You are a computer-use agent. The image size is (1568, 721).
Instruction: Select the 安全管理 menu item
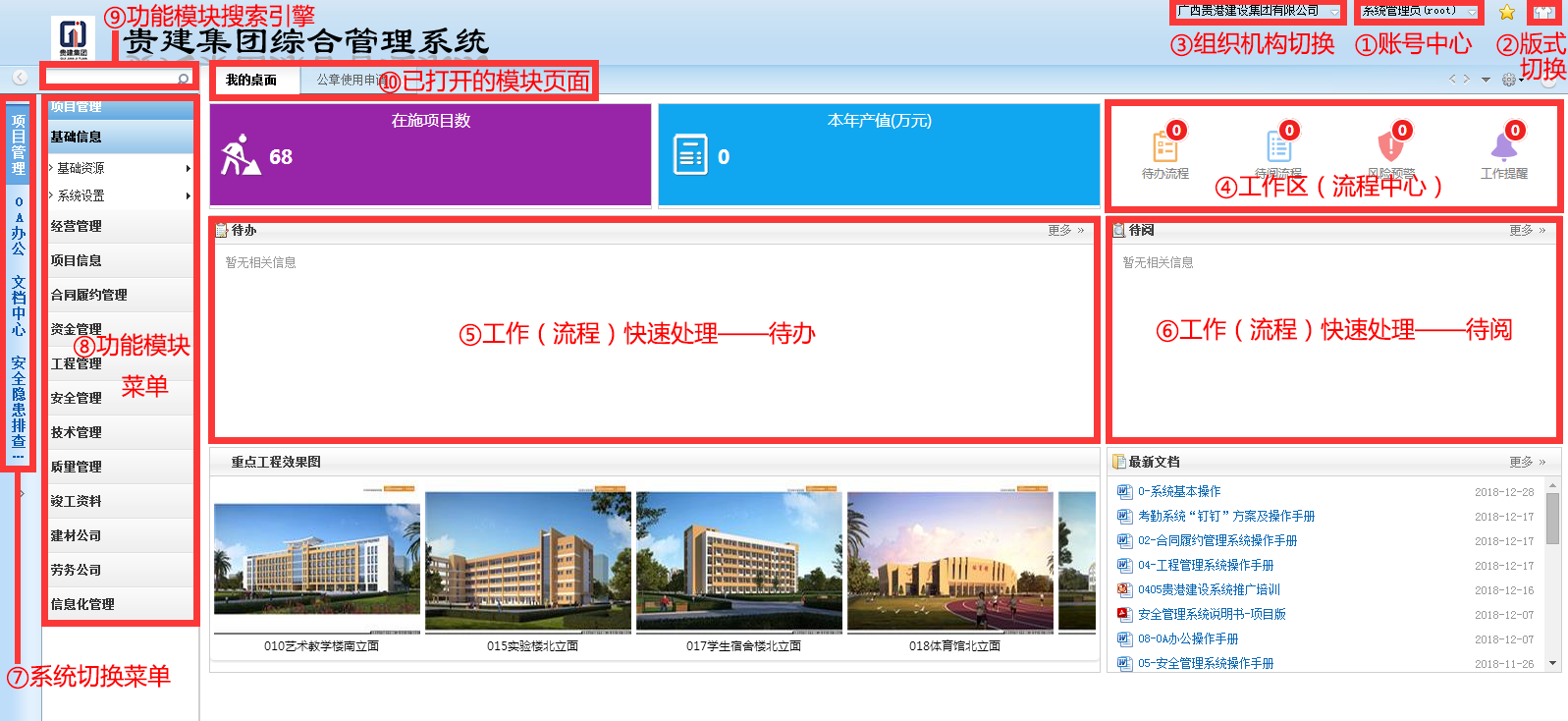point(77,398)
